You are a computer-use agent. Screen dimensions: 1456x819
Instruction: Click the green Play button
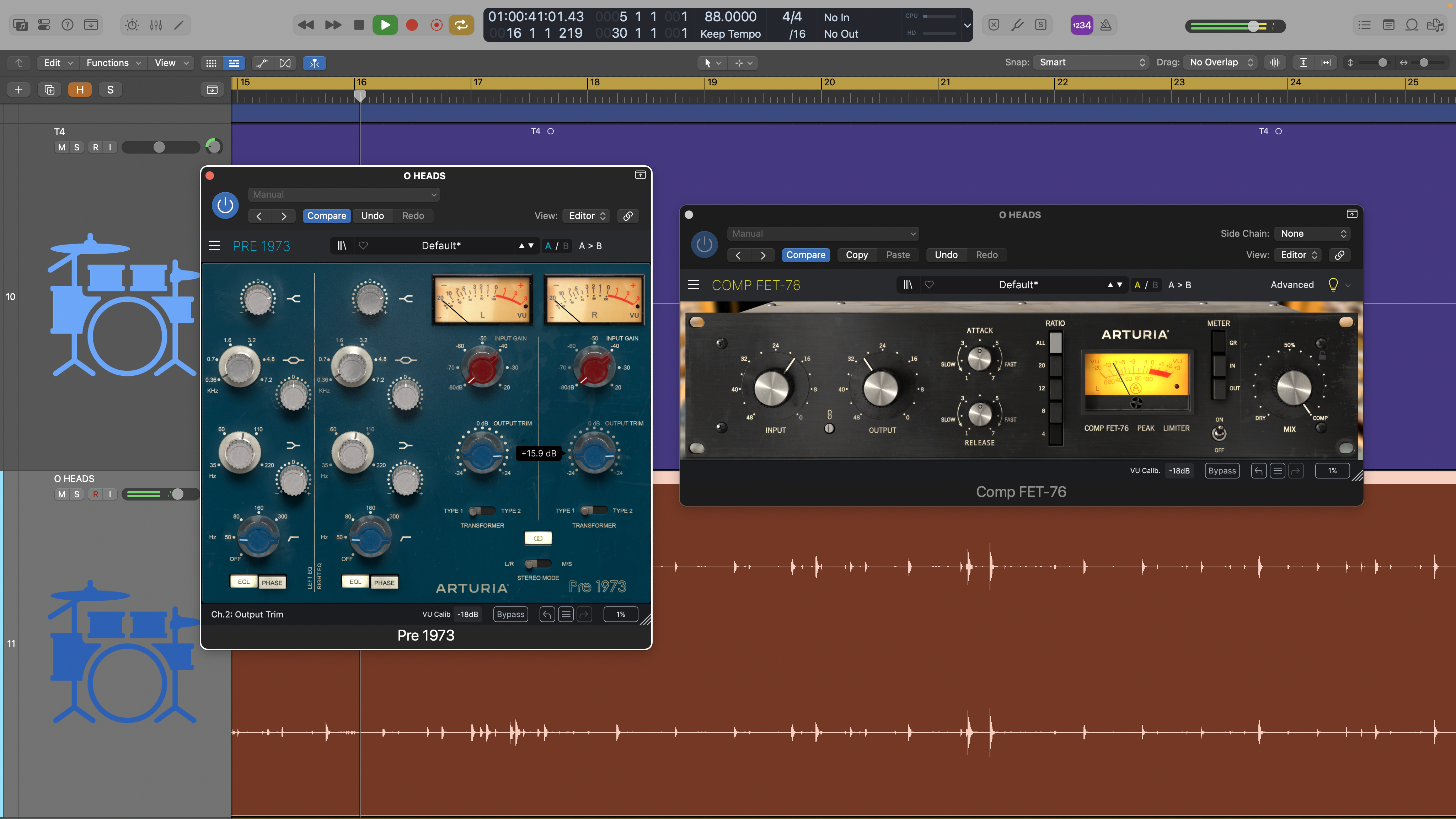coord(385,25)
